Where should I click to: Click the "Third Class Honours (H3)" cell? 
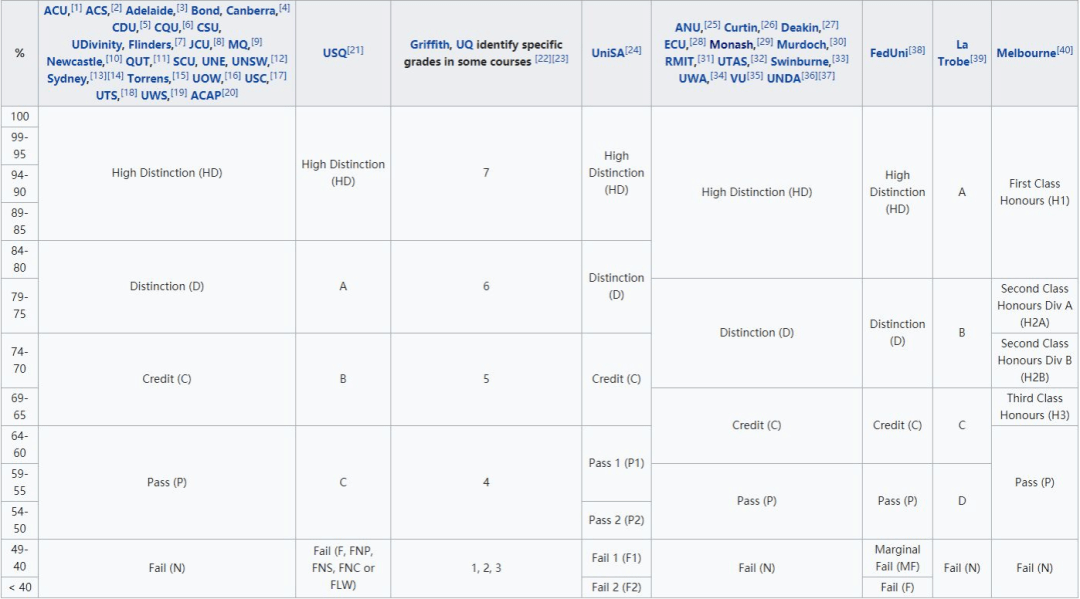[1035, 406]
